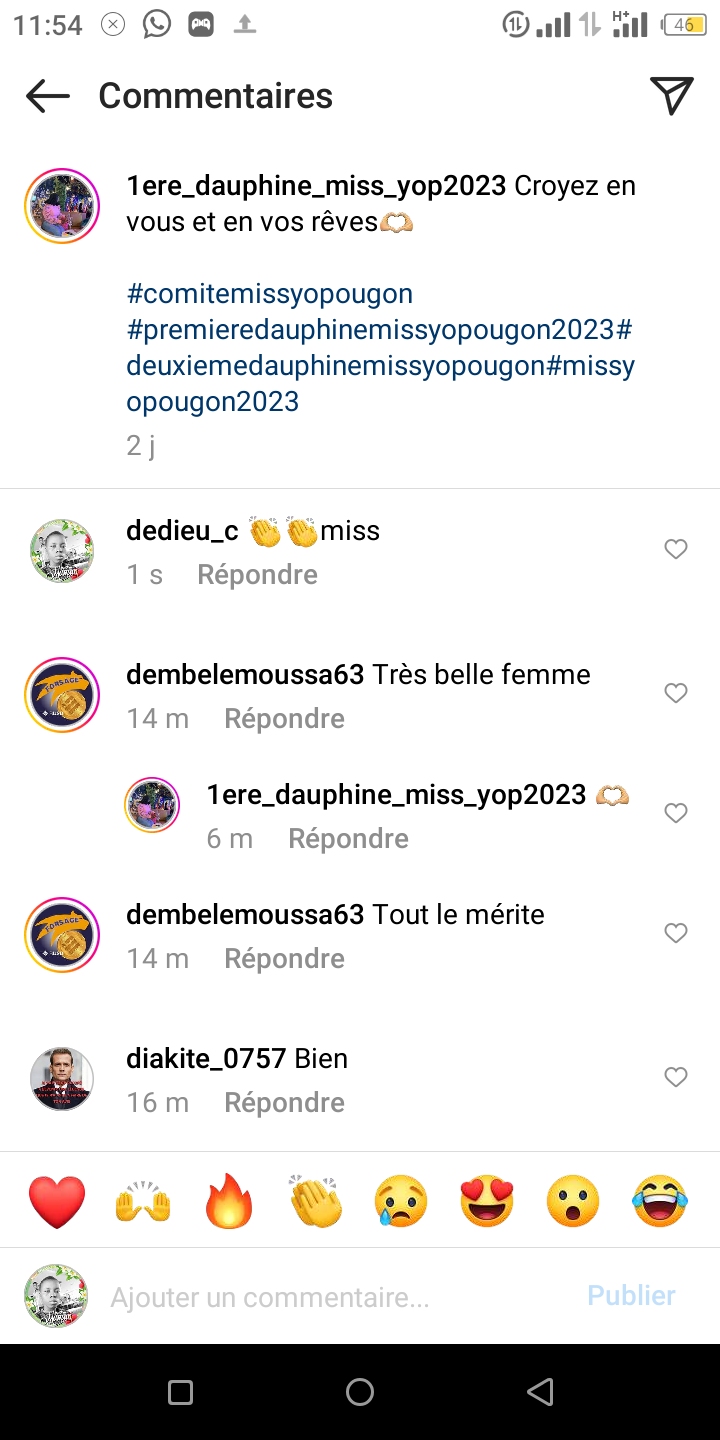Insert the crying sad face emoji
720x1440 pixels.
click(401, 1201)
